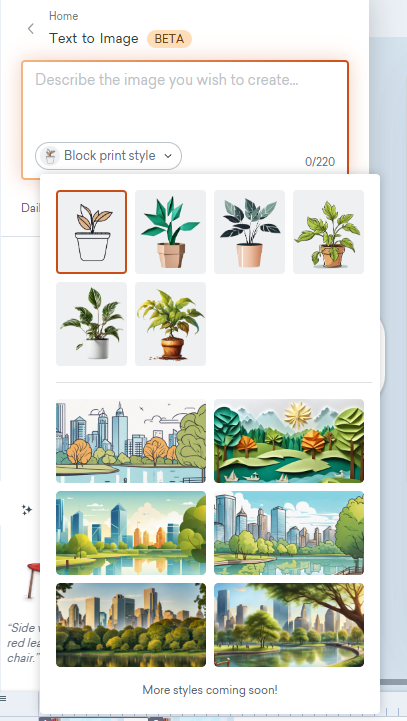Choose the illustrated skyline with clouds preview

coord(289,533)
